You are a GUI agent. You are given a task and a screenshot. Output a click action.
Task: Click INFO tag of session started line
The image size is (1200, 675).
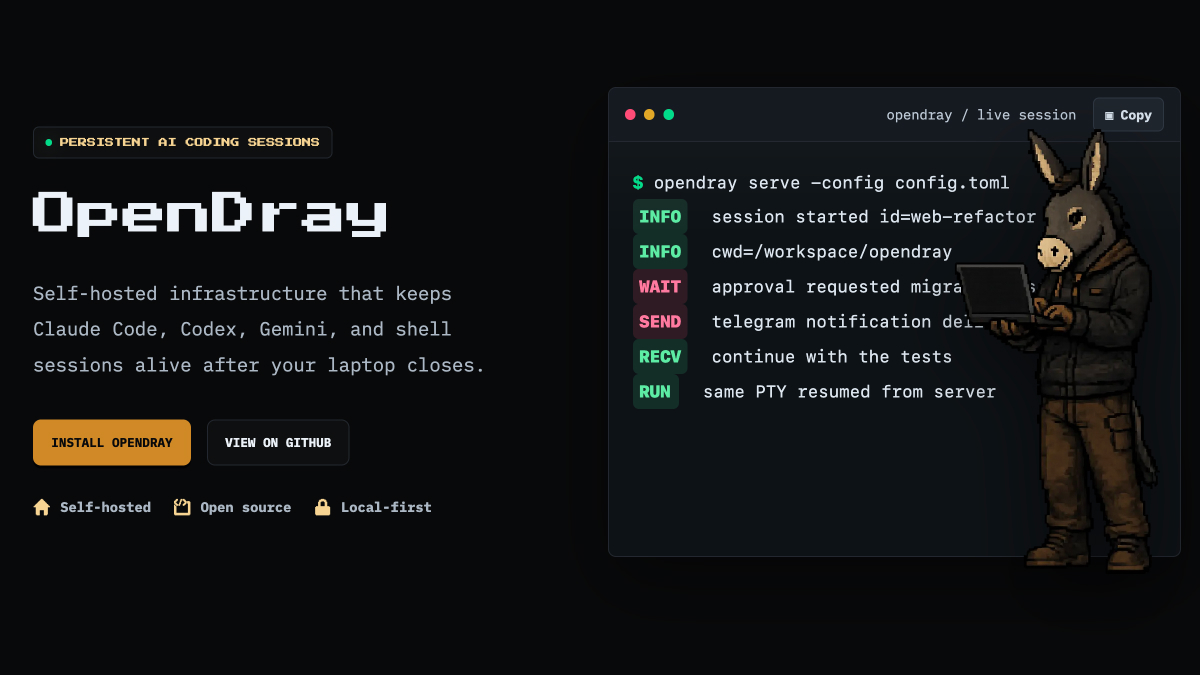point(660,217)
